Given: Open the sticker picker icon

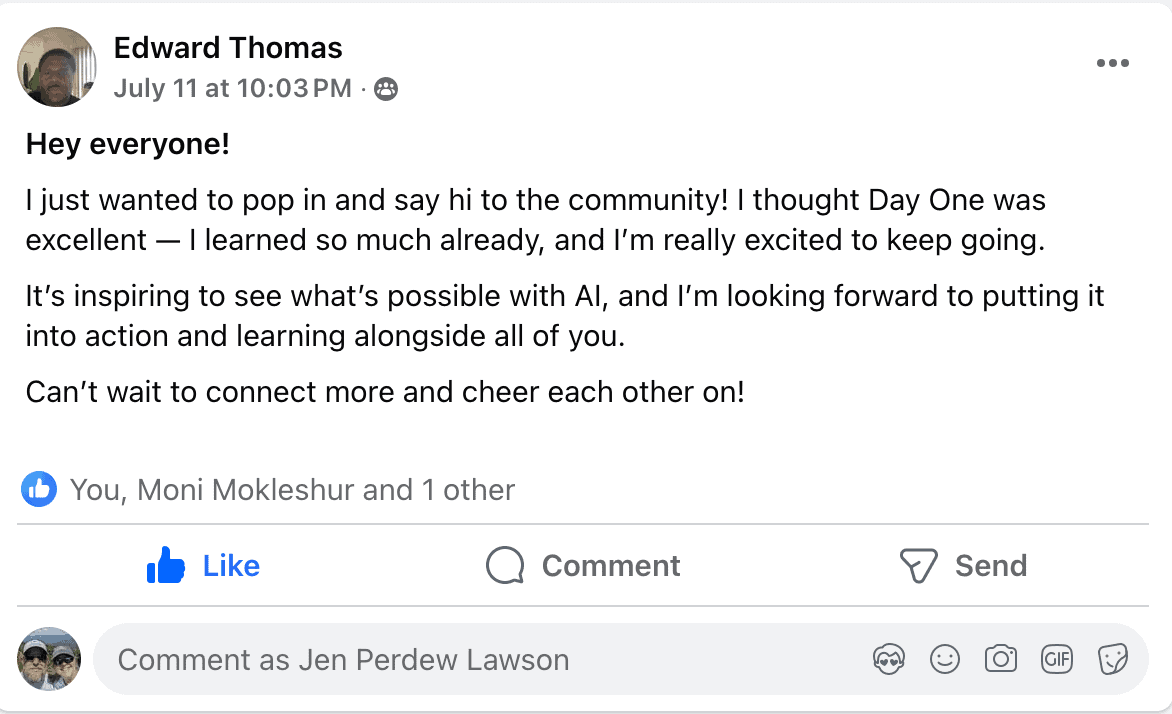Looking at the screenshot, I should 1113,659.
